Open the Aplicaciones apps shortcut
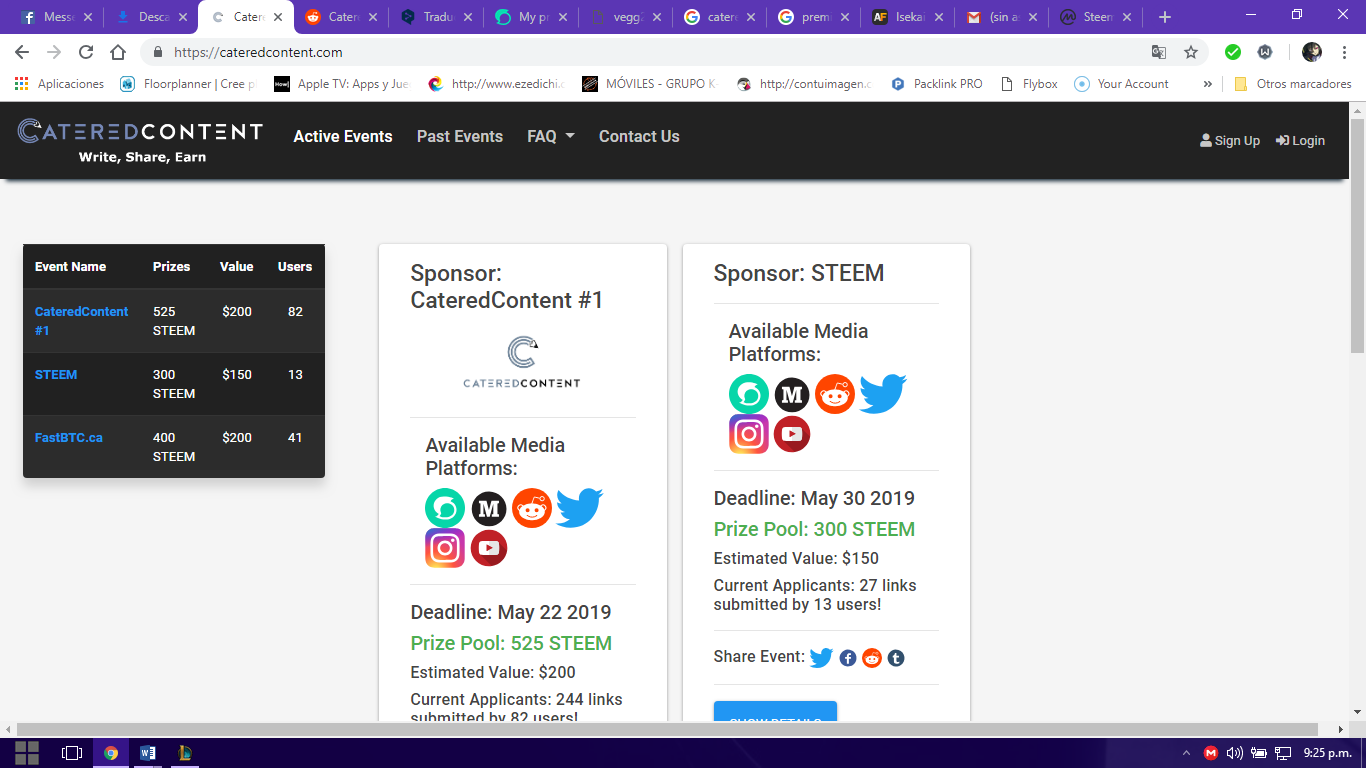1366x768 pixels. [x=59, y=84]
